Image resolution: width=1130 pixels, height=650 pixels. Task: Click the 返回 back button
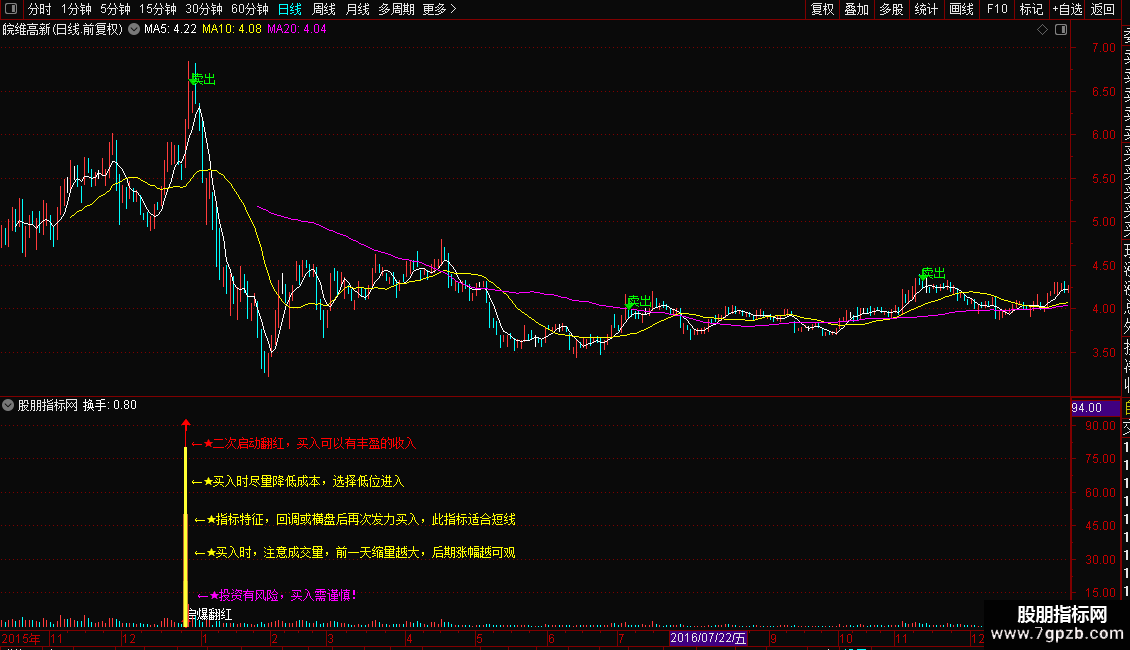[1103, 9]
